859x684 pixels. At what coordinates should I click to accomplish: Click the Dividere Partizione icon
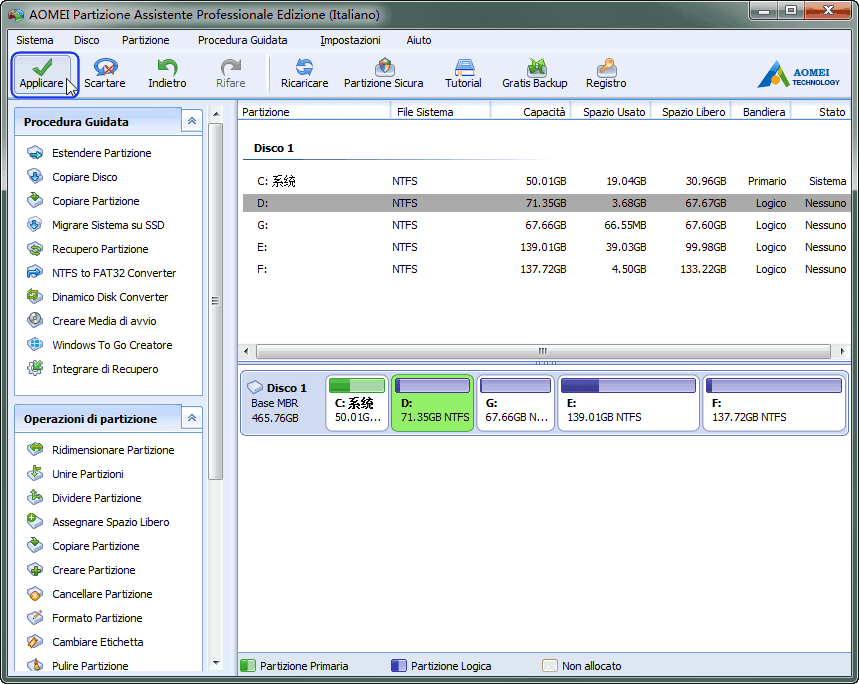pos(35,498)
